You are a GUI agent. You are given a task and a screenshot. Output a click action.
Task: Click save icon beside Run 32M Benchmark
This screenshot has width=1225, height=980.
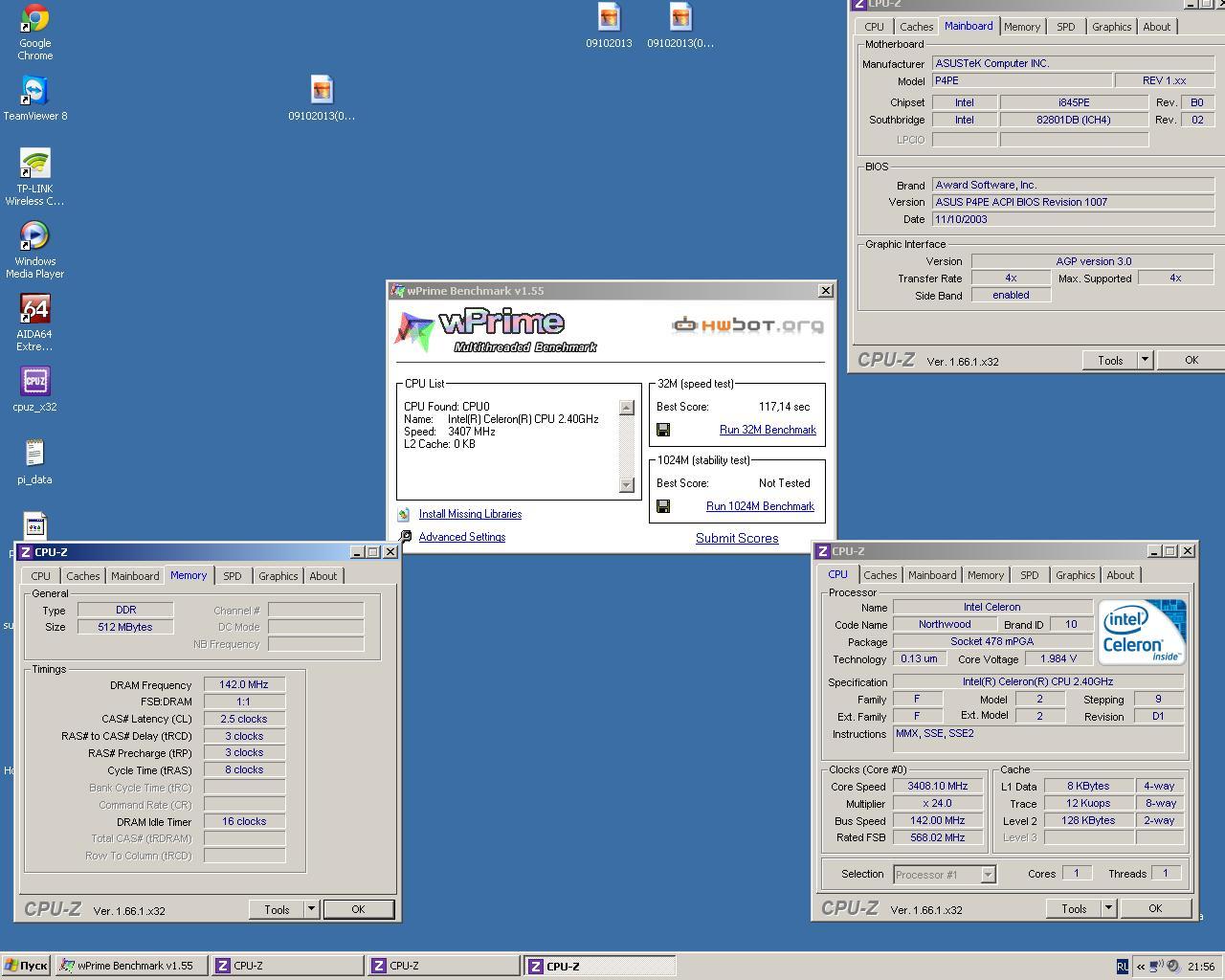point(663,430)
